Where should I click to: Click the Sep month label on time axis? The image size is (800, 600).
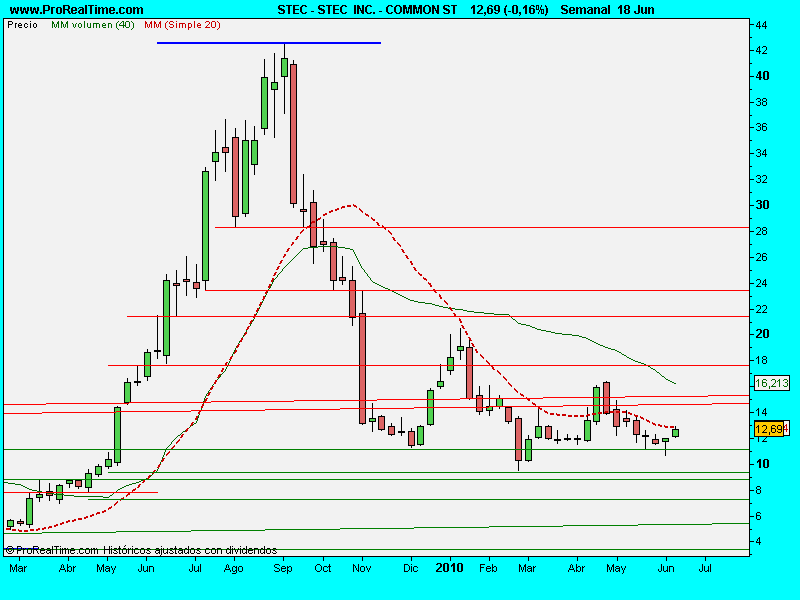(x=283, y=568)
